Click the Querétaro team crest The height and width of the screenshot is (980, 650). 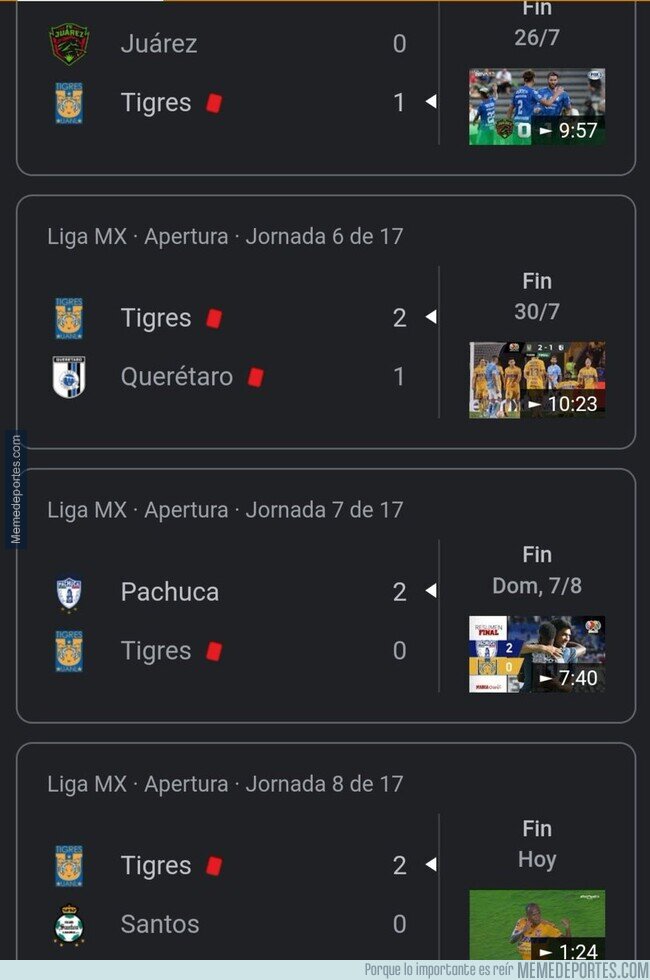(x=69, y=377)
